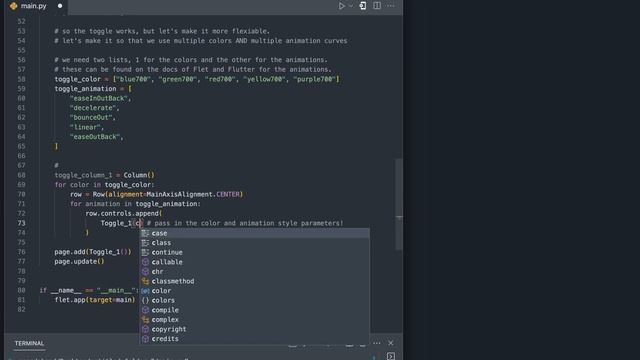Screen dimensions: 640x360
Task: Close the terminal panel
Action: pos(391,343)
